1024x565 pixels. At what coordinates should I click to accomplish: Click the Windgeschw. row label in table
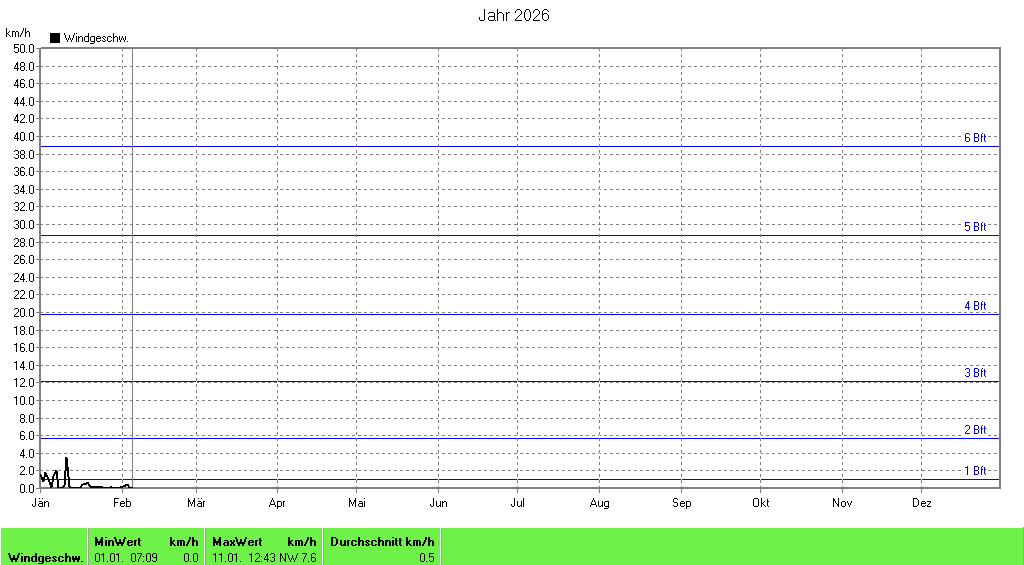45,557
